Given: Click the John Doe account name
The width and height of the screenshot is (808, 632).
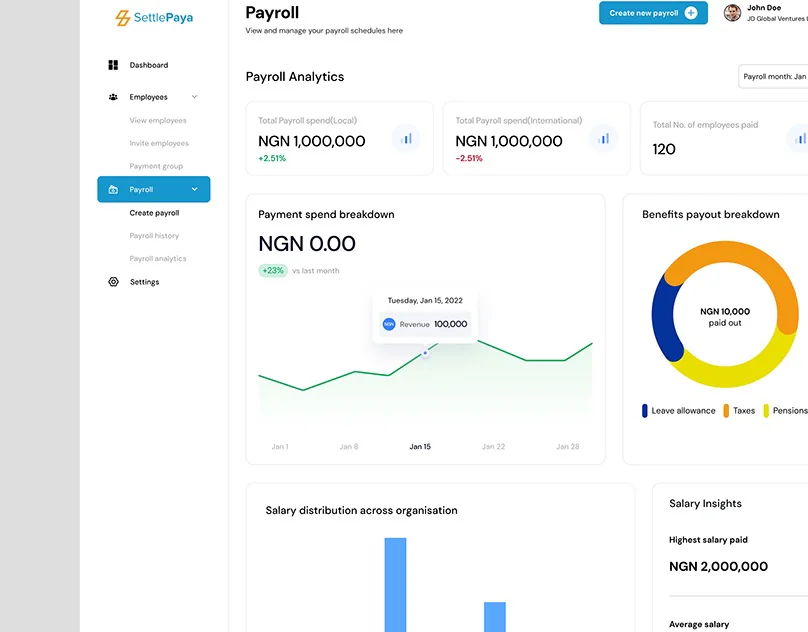Looking at the screenshot, I should 764,8.
